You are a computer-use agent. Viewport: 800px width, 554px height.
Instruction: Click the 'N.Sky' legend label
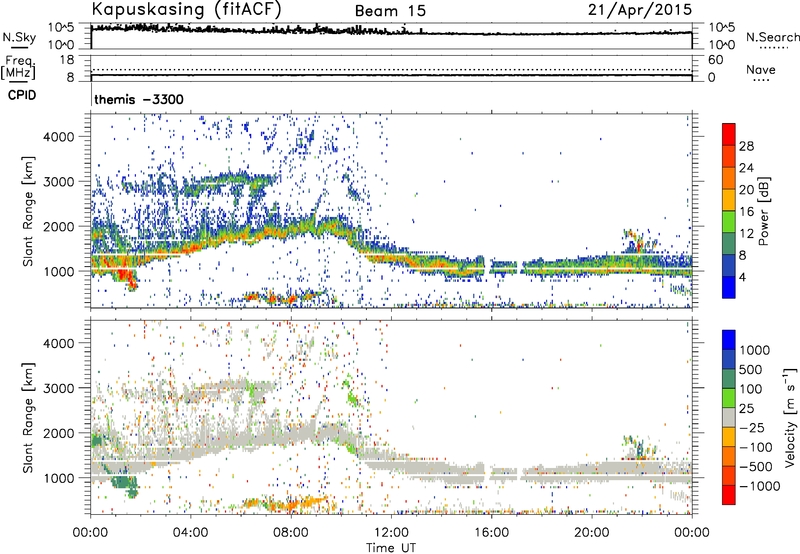19,37
